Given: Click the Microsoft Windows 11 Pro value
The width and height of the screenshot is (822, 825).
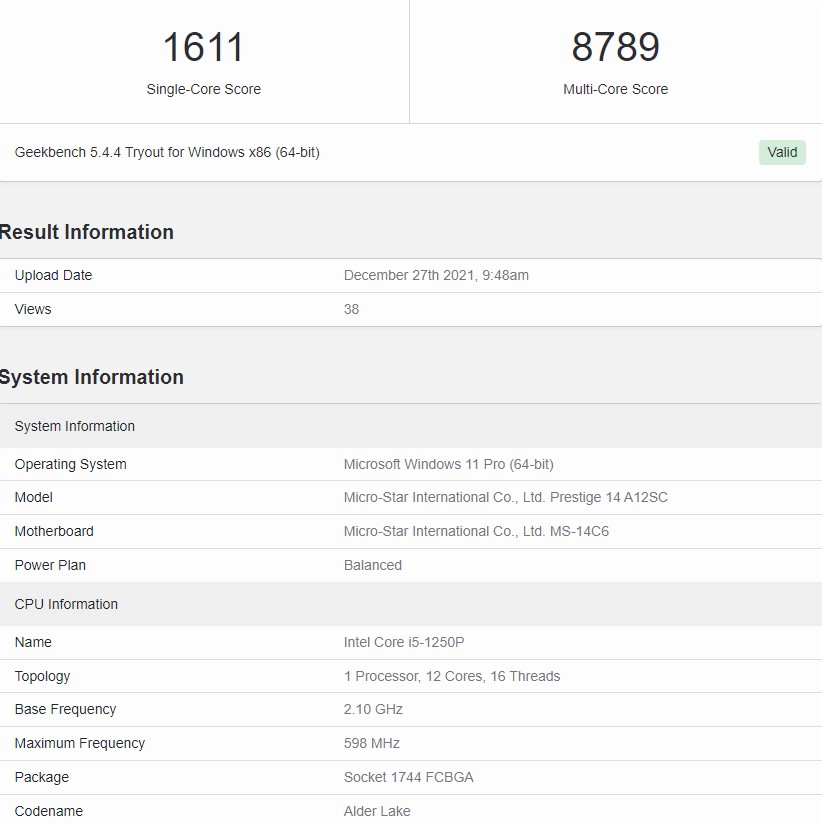Looking at the screenshot, I should (448, 465).
